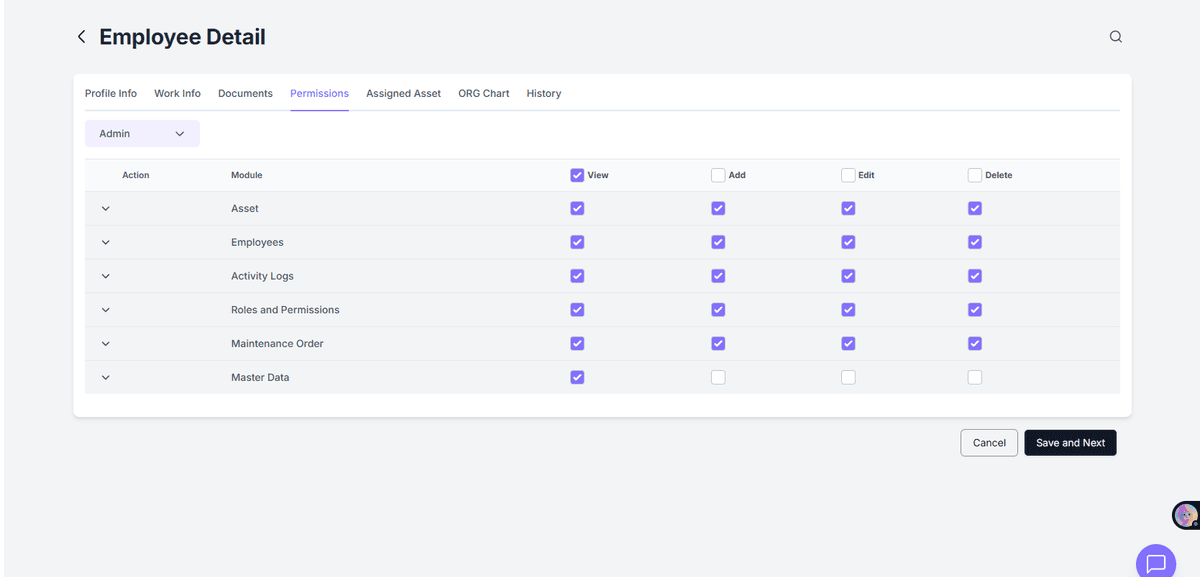Expand the Asset module row

coord(105,208)
